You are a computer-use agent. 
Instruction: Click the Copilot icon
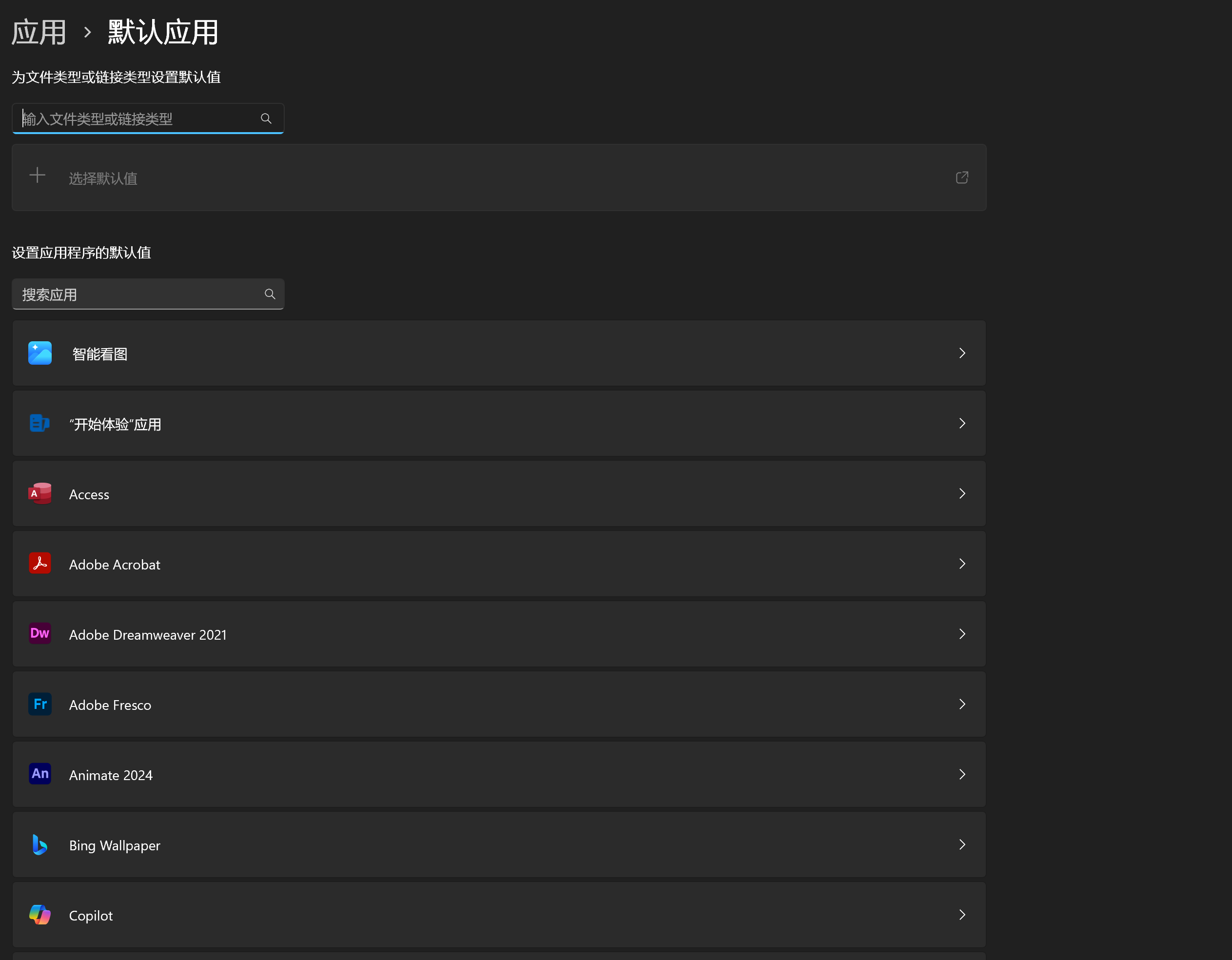[x=40, y=914]
